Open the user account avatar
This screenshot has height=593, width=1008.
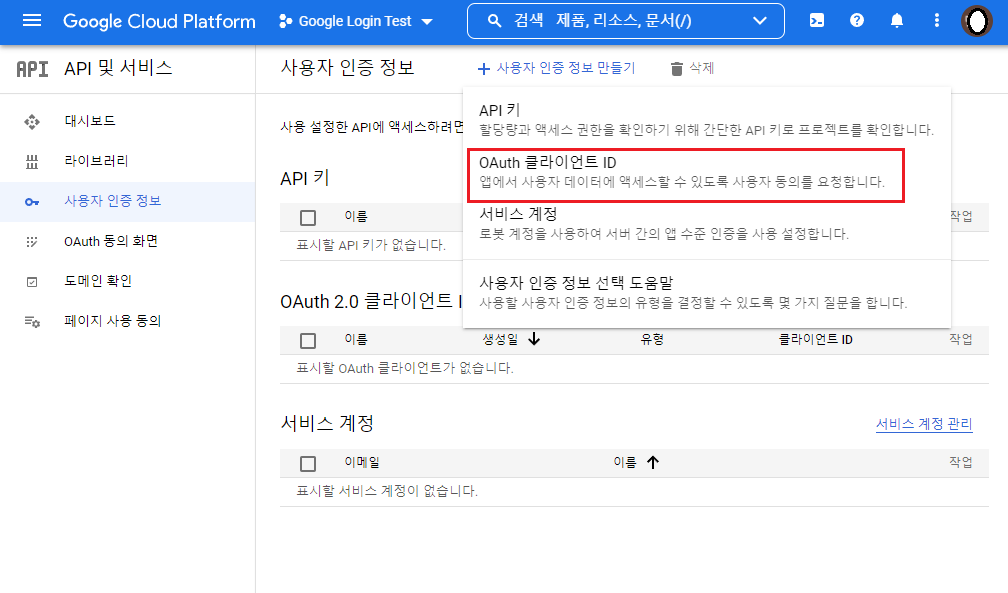point(977,21)
